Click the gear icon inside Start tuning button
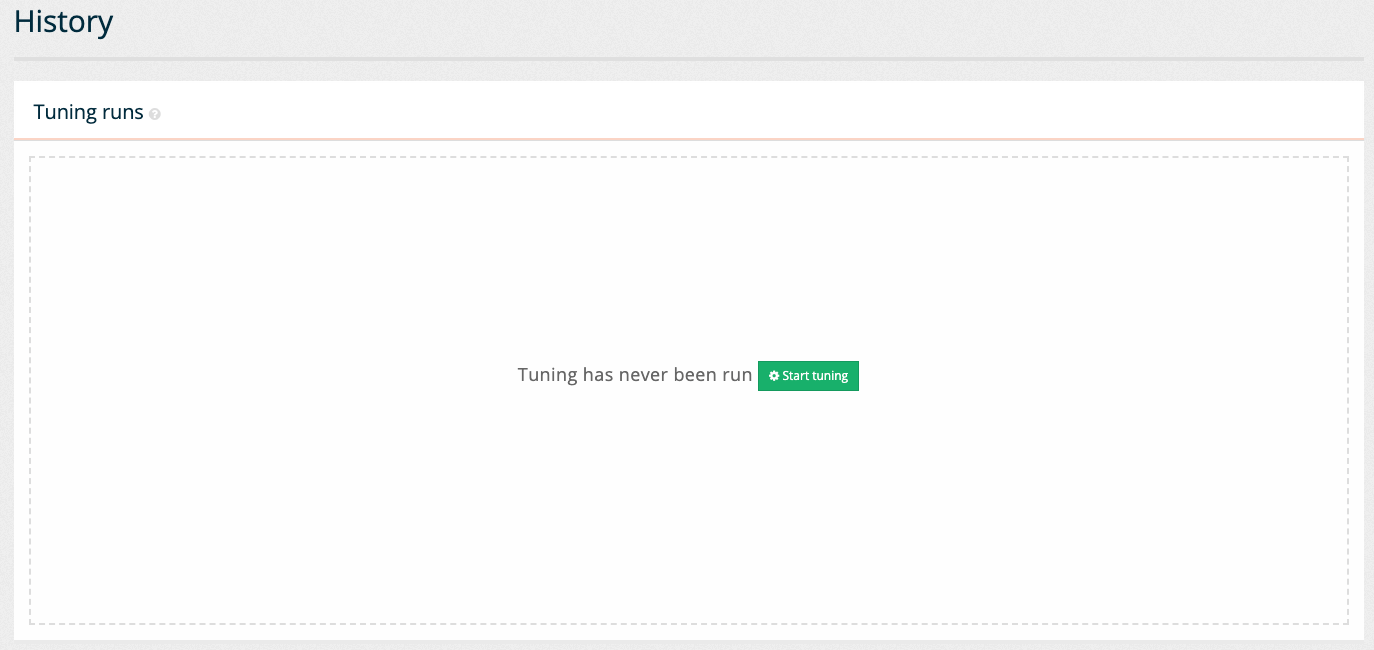Viewport: 1374px width, 650px height. click(x=773, y=376)
